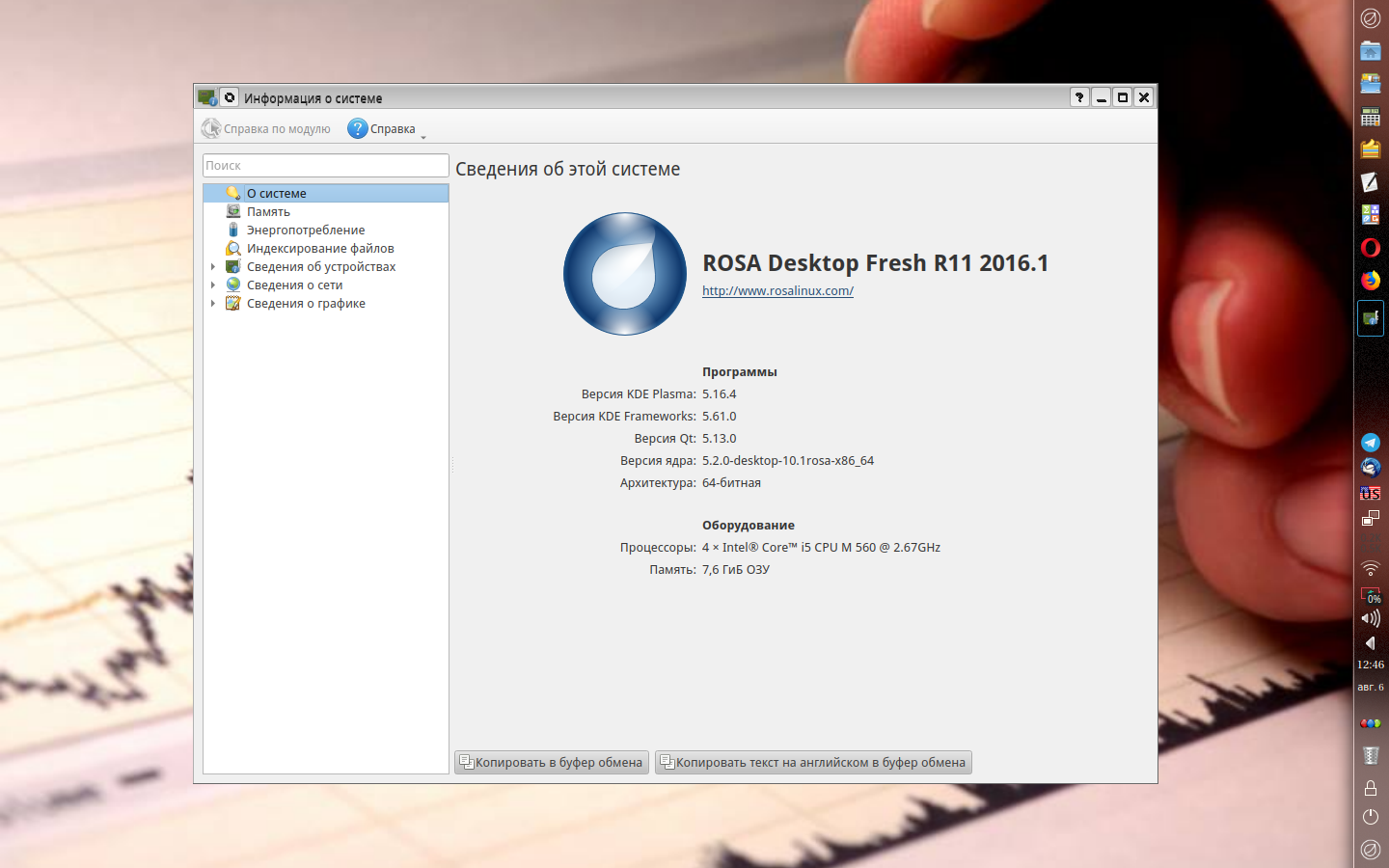Image resolution: width=1389 pixels, height=868 pixels.
Task: Click the kernel version 5.2.0-desktop-10.1rosa-x86_64
Action: click(x=788, y=460)
